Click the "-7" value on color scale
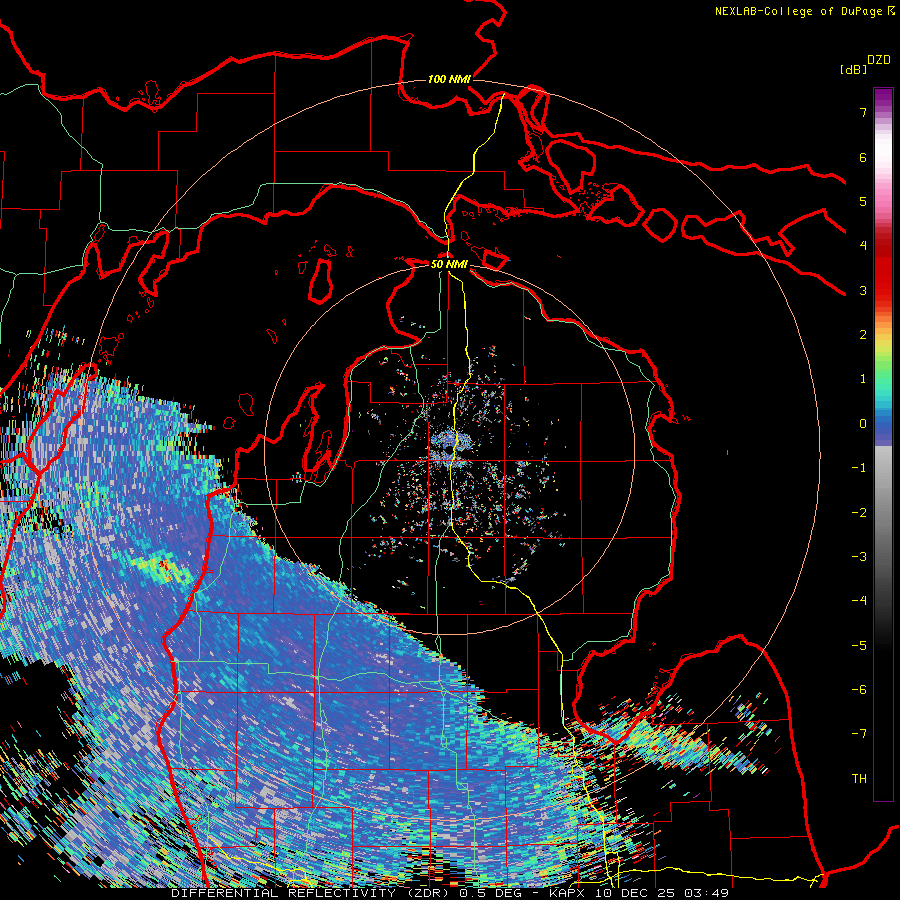The image size is (900, 900). (x=859, y=734)
